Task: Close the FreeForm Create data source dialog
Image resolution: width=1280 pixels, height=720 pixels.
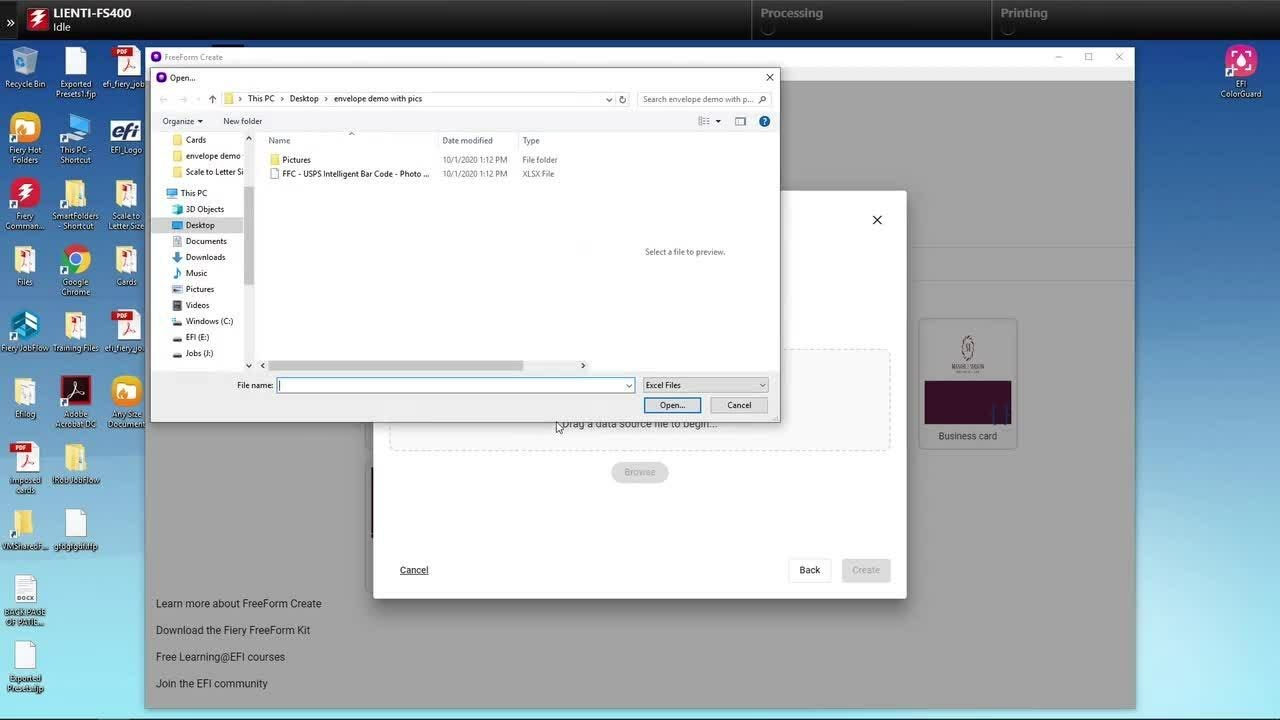Action: click(x=877, y=220)
